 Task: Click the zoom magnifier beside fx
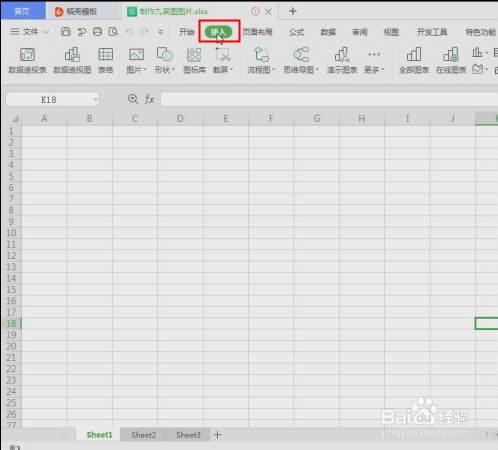pyautogui.click(x=133, y=99)
